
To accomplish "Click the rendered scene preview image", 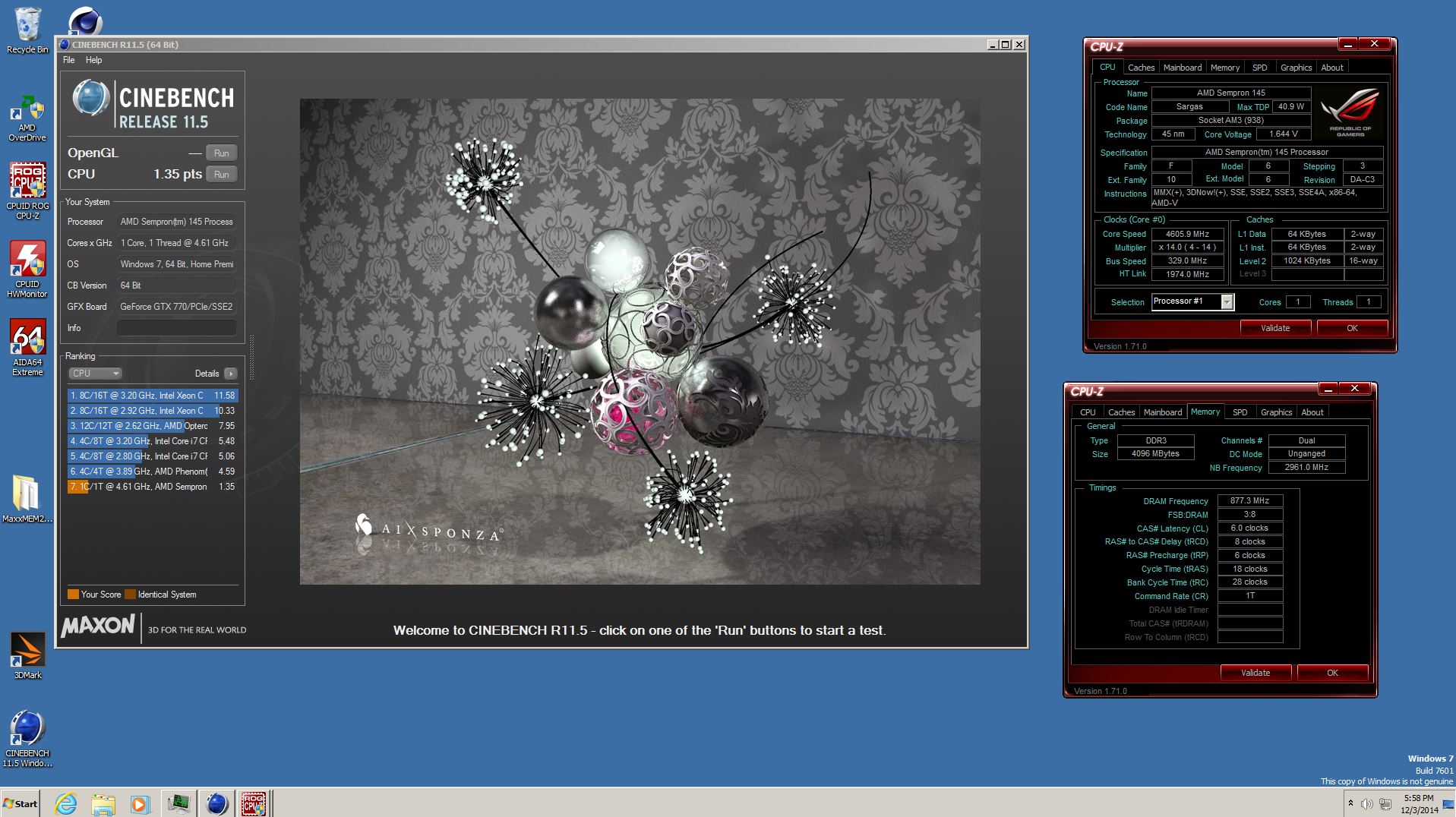I will pos(640,342).
